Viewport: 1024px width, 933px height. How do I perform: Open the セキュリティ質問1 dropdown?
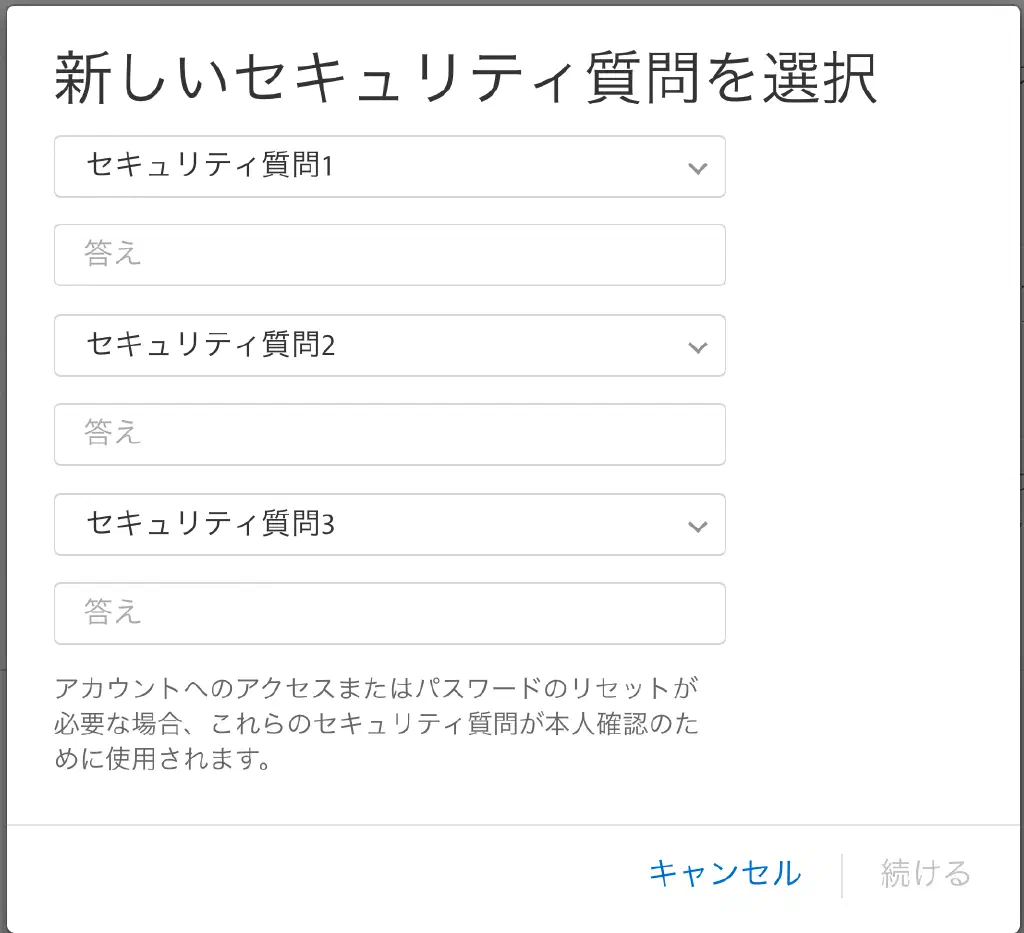pos(389,167)
